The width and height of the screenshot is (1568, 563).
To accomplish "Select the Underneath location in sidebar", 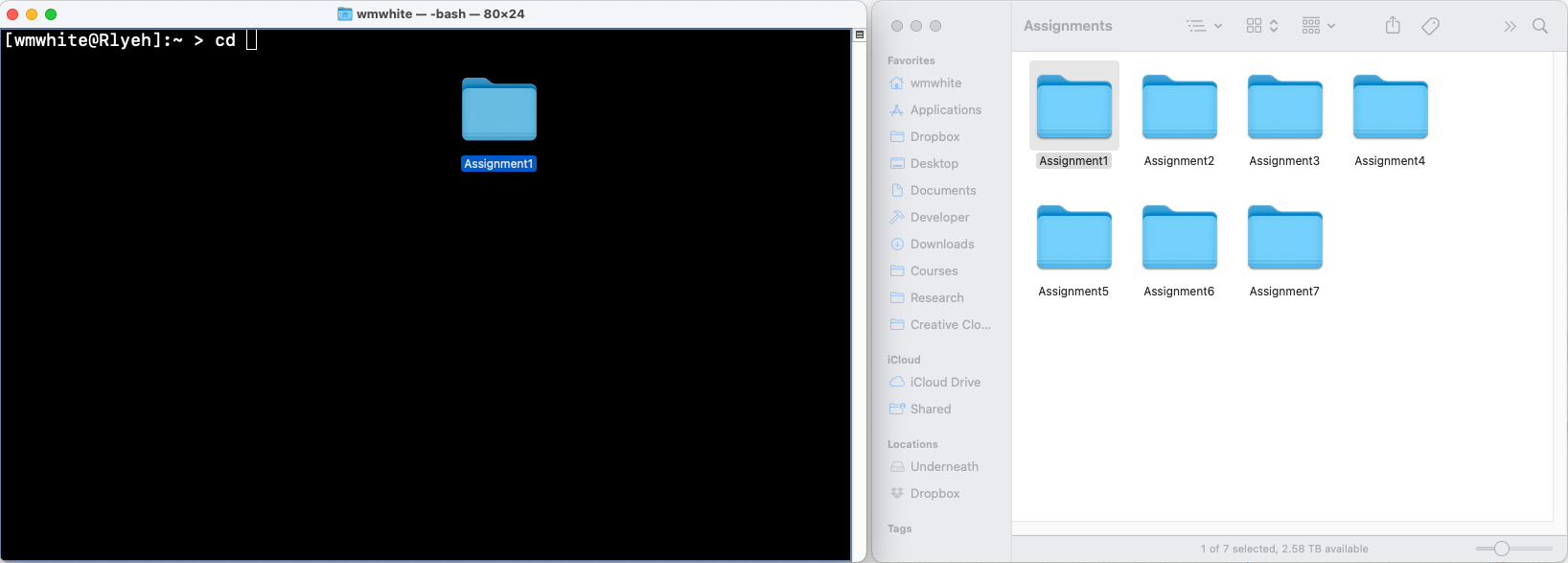I will point(944,467).
